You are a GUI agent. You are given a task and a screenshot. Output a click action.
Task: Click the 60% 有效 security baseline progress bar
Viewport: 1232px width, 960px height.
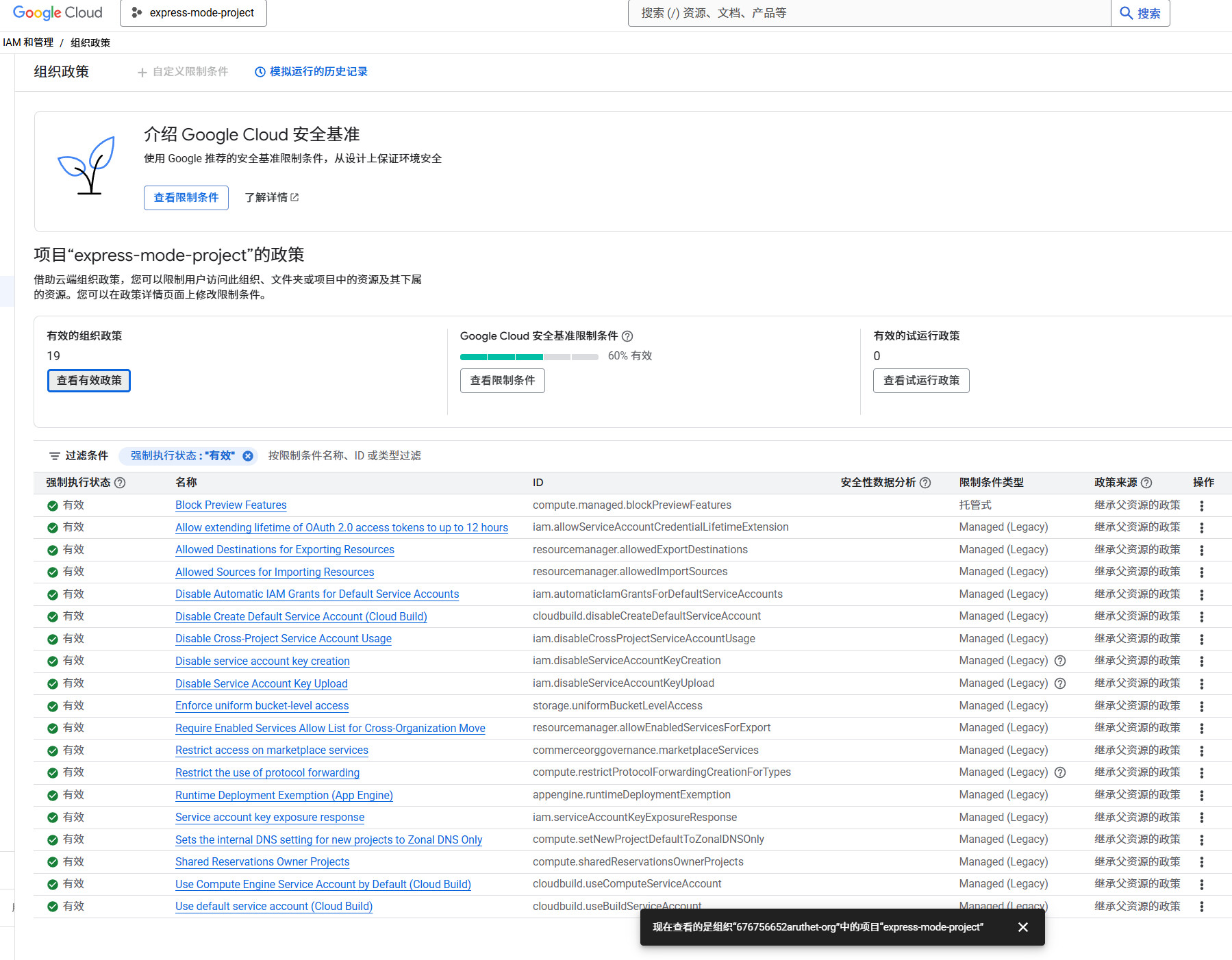pyautogui.click(x=529, y=357)
